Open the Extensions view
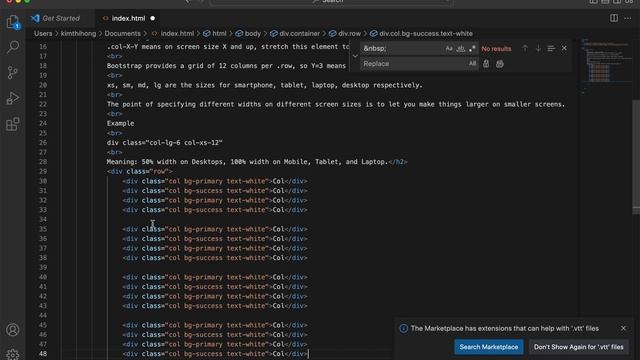640x360 pixels. pos(13,124)
